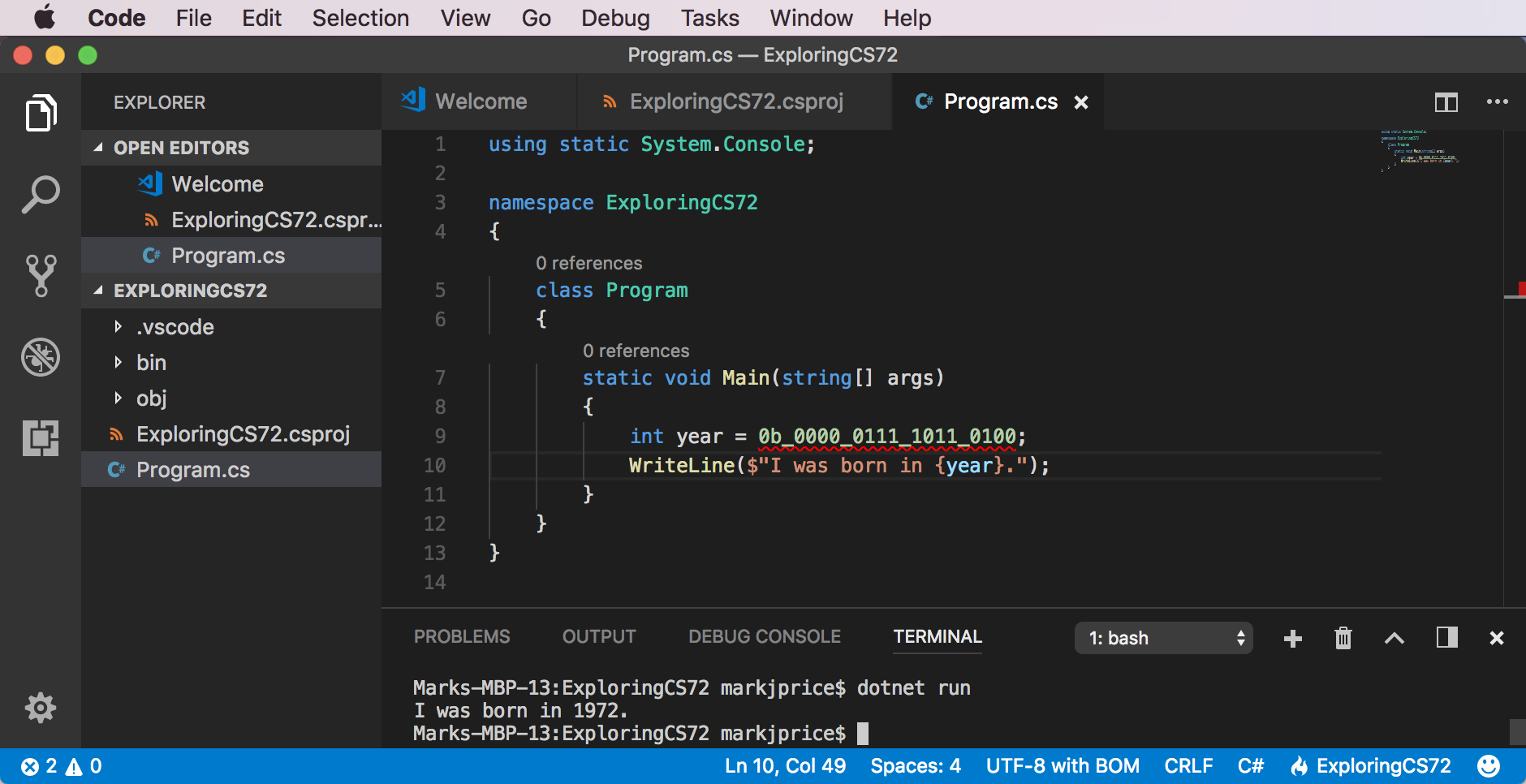Image resolution: width=1526 pixels, height=784 pixels.
Task: Click the C# icon on Program.cs tab
Action: coord(925,101)
